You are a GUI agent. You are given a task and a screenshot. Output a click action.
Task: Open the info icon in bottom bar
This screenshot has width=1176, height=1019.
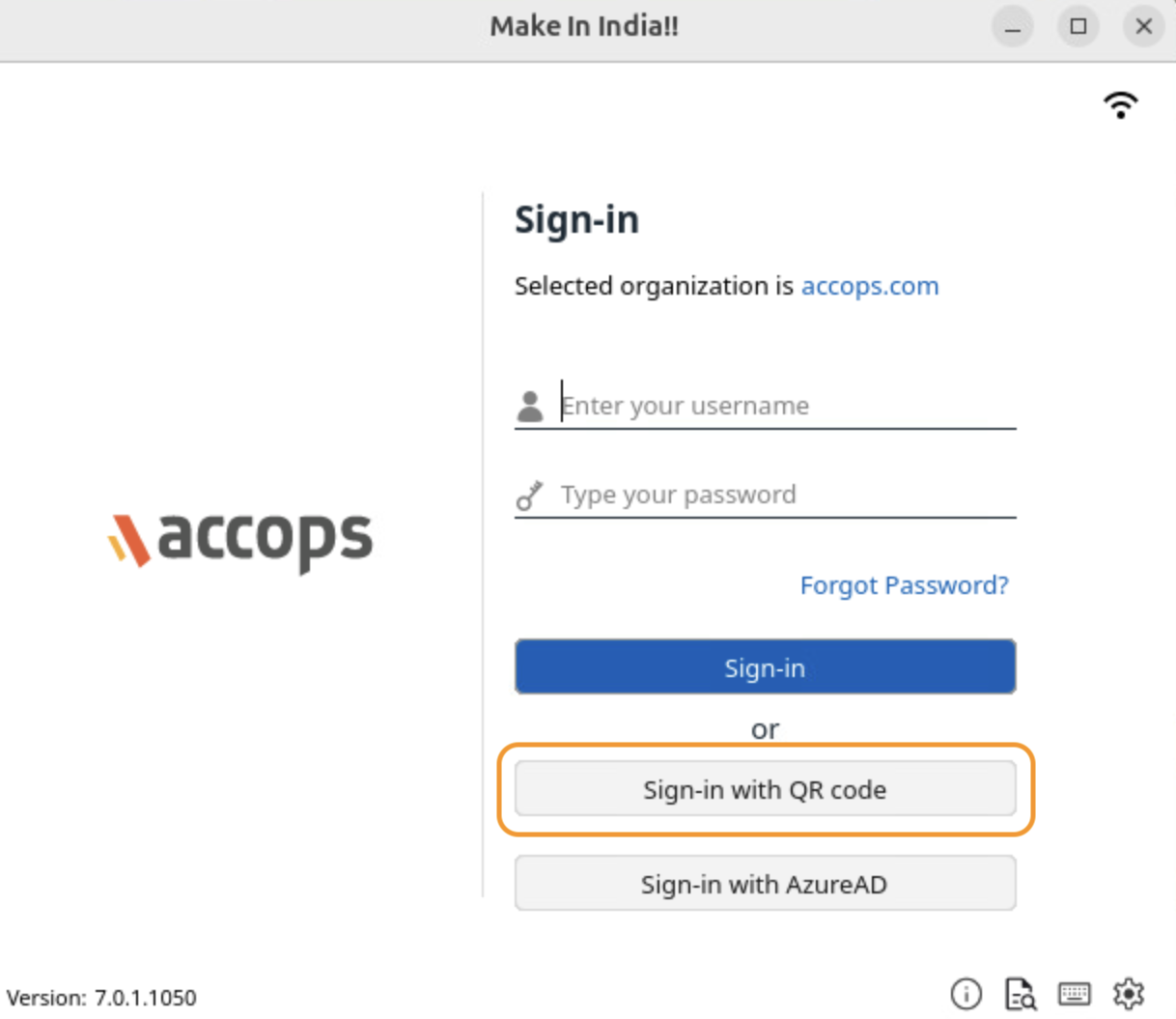pos(966,993)
